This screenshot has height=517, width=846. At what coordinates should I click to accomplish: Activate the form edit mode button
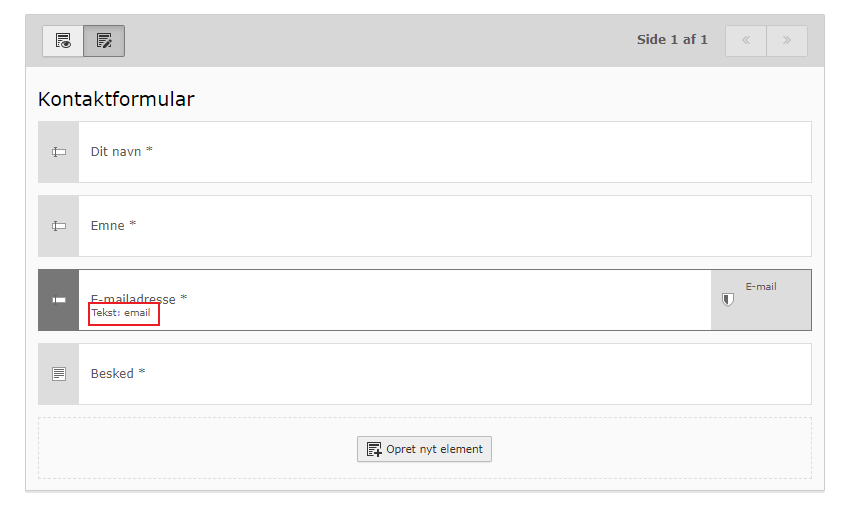(104, 41)
